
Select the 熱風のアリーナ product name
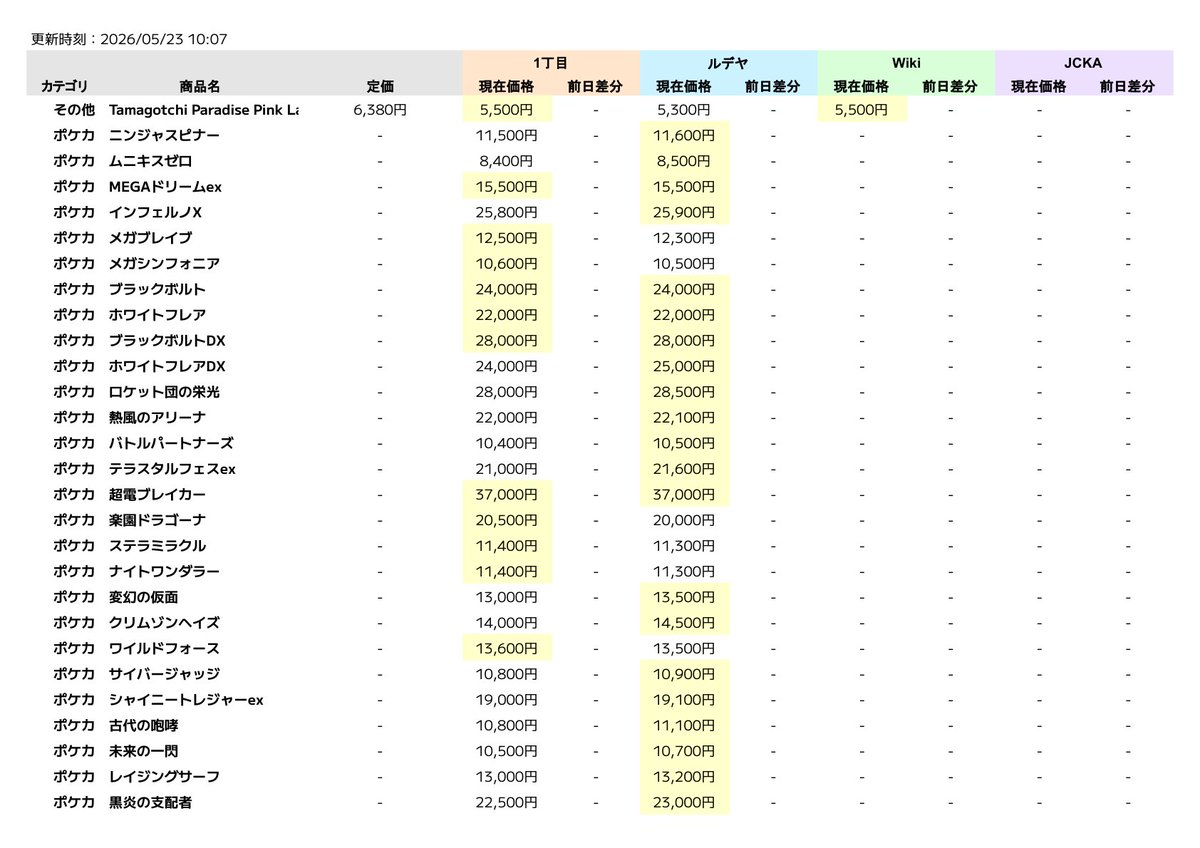157,418
